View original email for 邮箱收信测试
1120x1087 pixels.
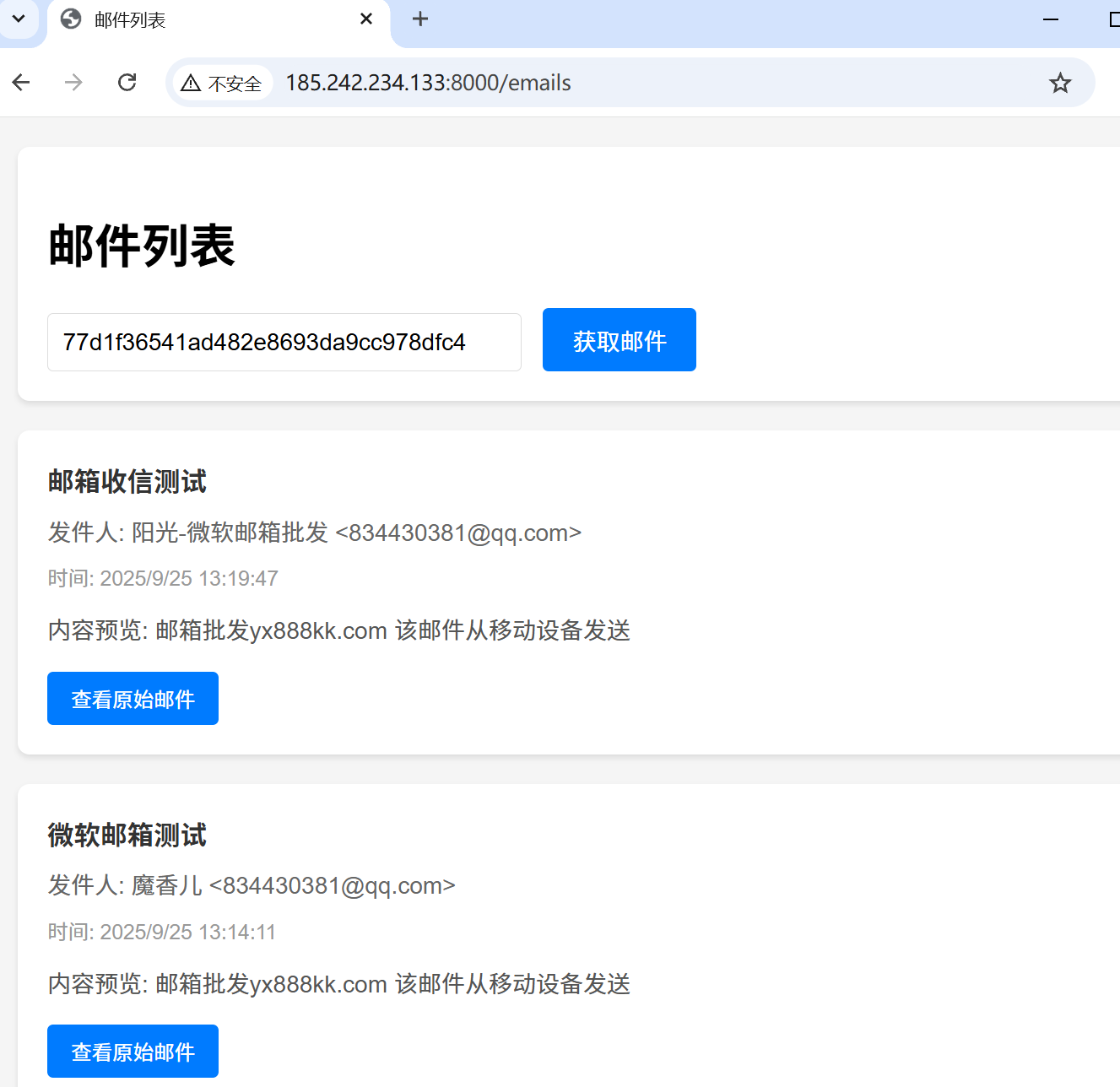pos(133,699)
